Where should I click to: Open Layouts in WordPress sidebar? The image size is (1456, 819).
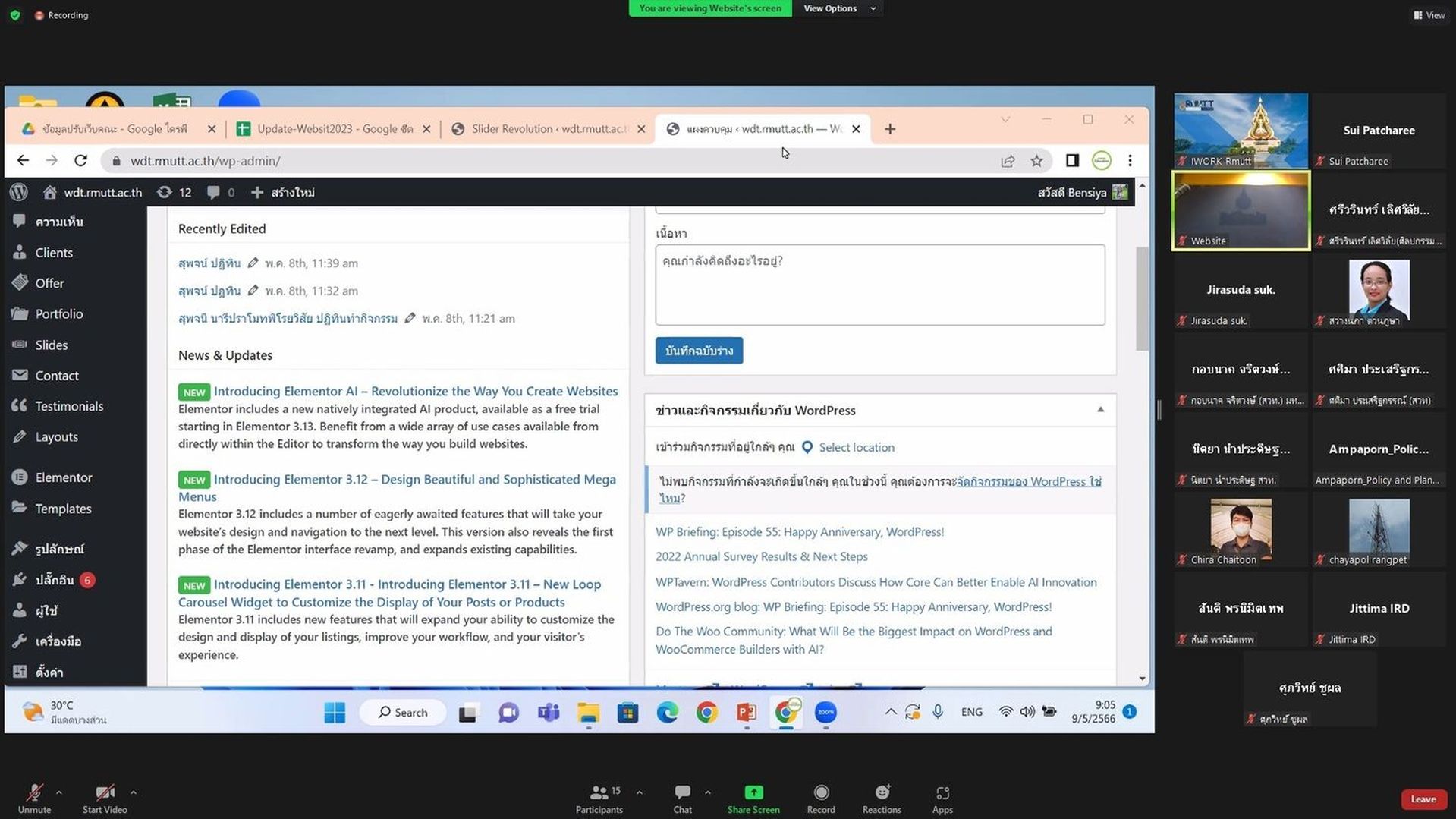57,436
